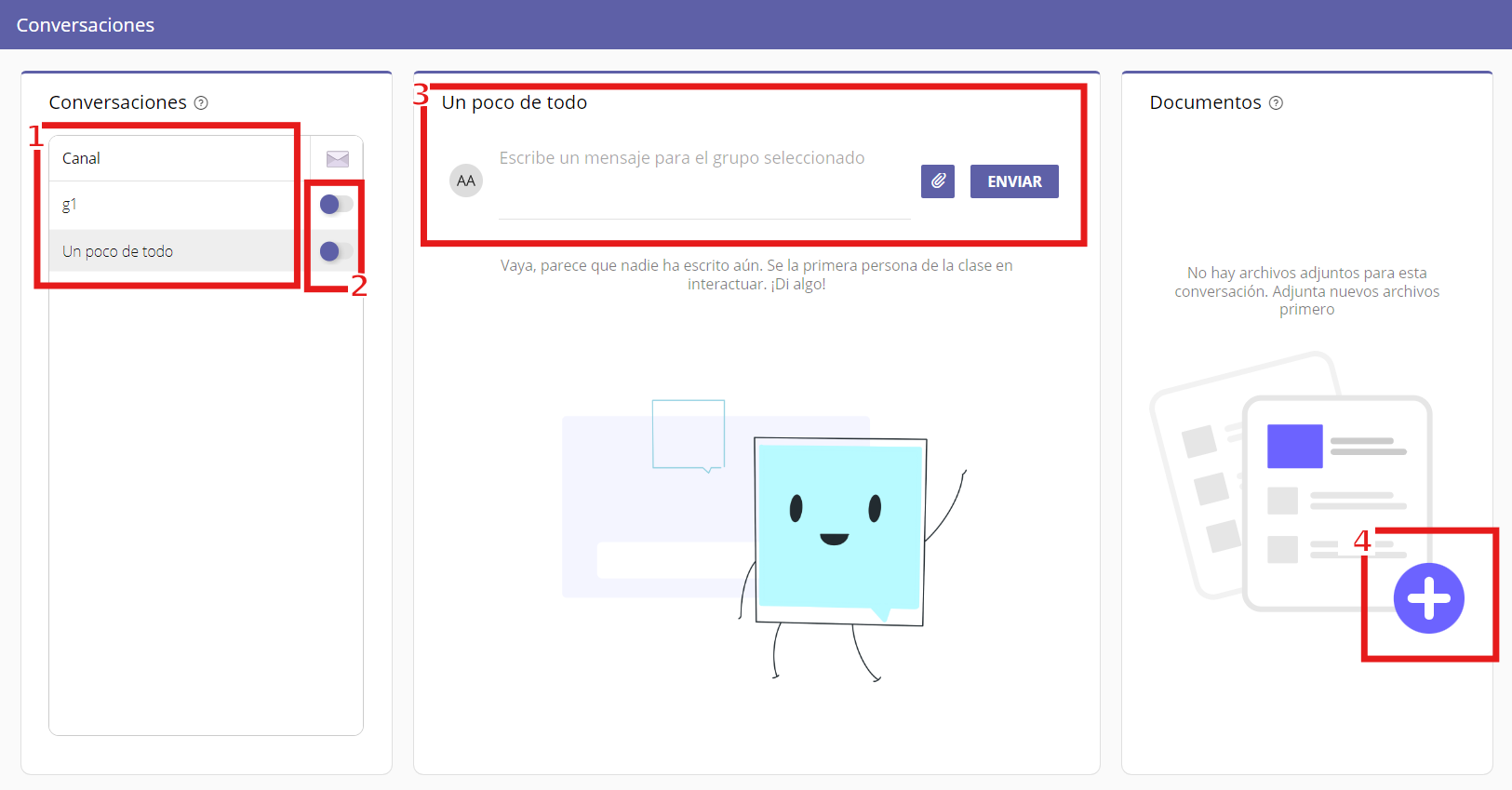Click the message input field
1512x790 pixels.
coord(703,181)
